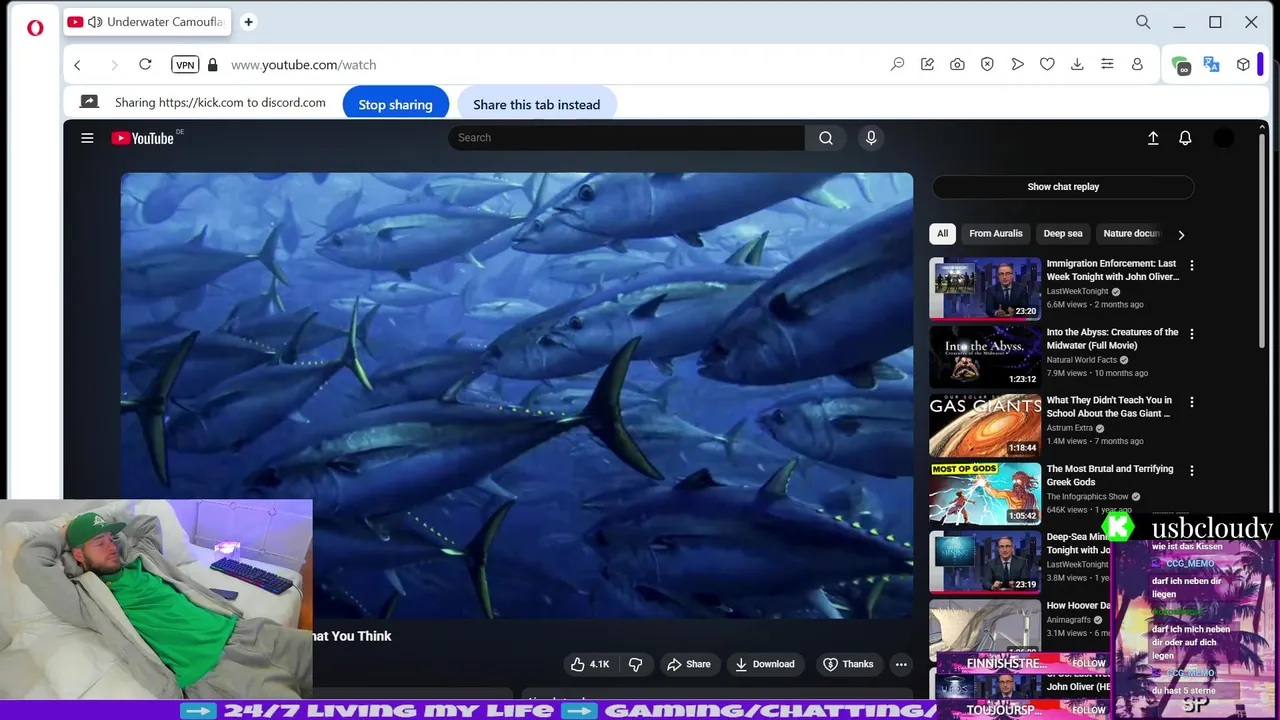Viewport: 1280px width, 720px height.
Task: Open the extensions cube icon
Action: (1243, 64)
